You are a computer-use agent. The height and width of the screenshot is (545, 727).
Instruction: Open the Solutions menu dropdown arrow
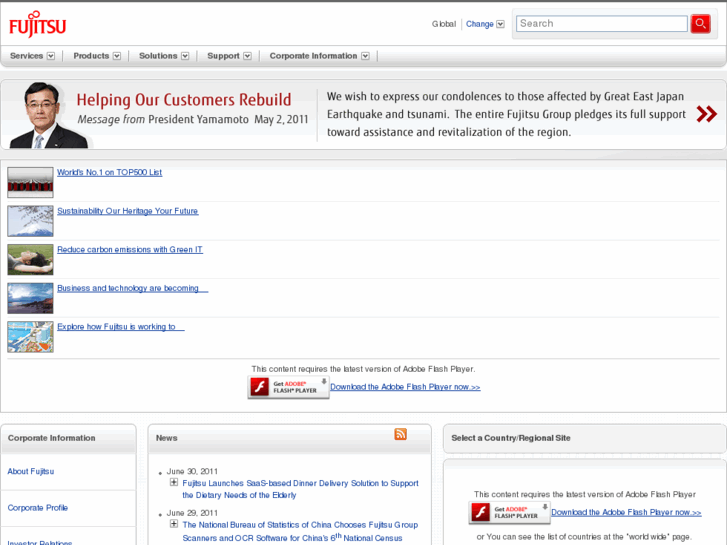185,56
